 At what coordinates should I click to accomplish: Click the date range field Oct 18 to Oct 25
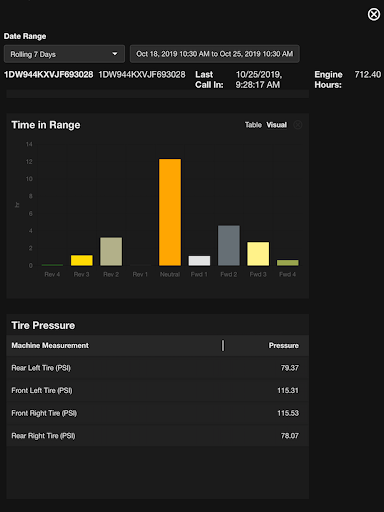tap(215, 54)
